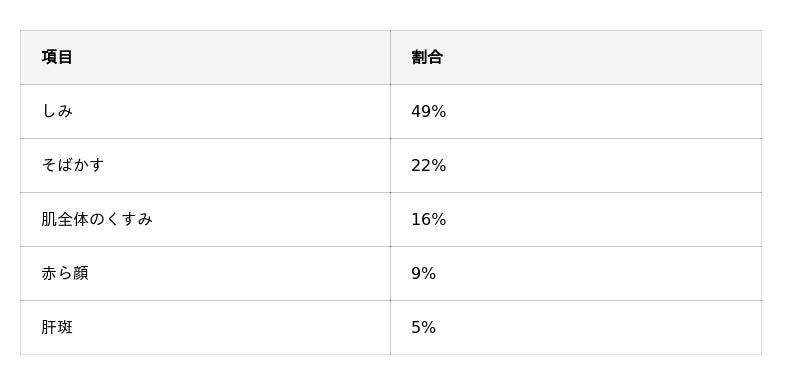Click the 項目 column header
Viewport: 800px width, 385px height.
tap(205, 57)
